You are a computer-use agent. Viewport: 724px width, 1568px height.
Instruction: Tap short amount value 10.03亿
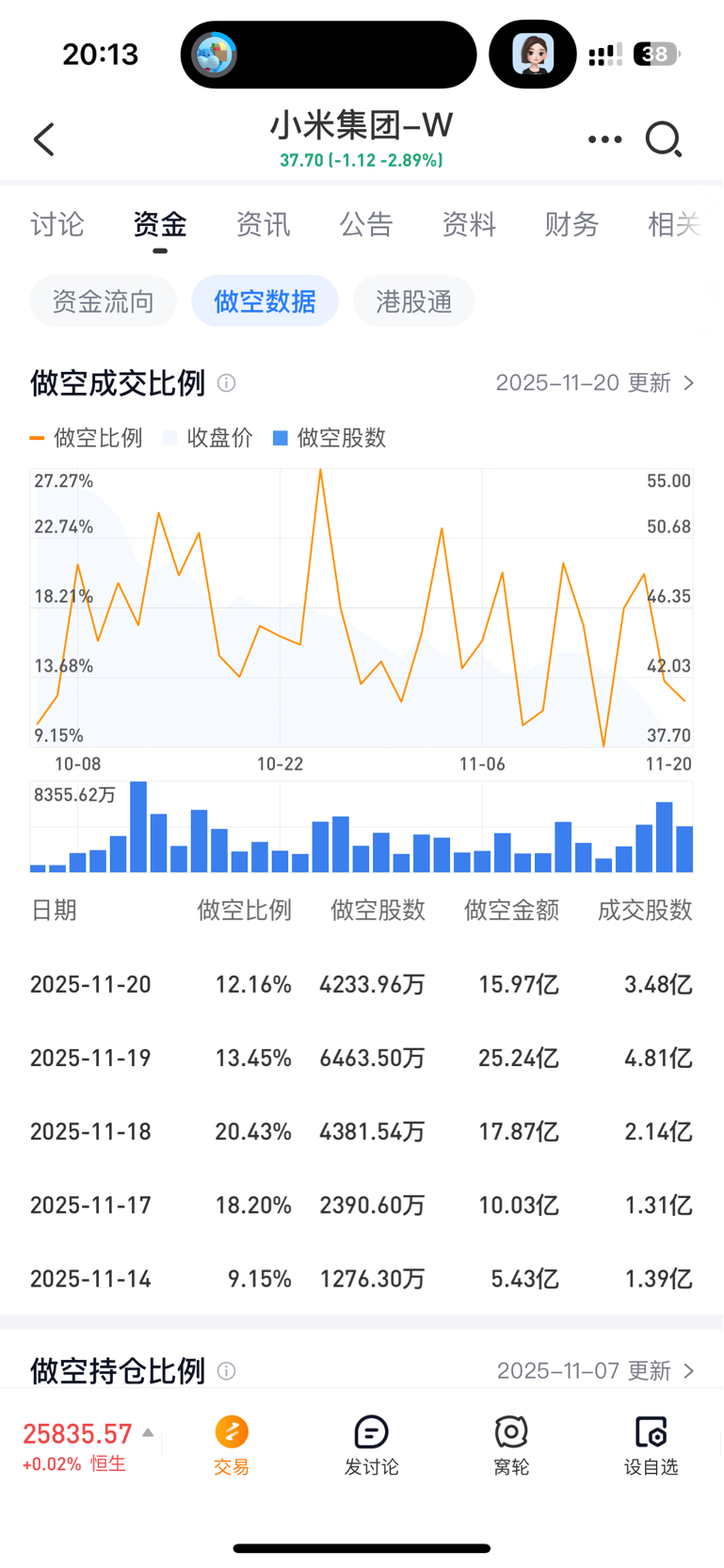click(x=519, y=1205)
